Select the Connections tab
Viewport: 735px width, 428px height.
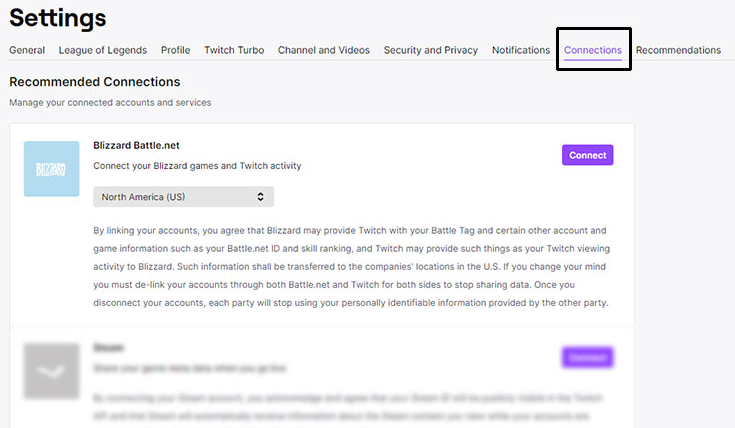(593, 50)
